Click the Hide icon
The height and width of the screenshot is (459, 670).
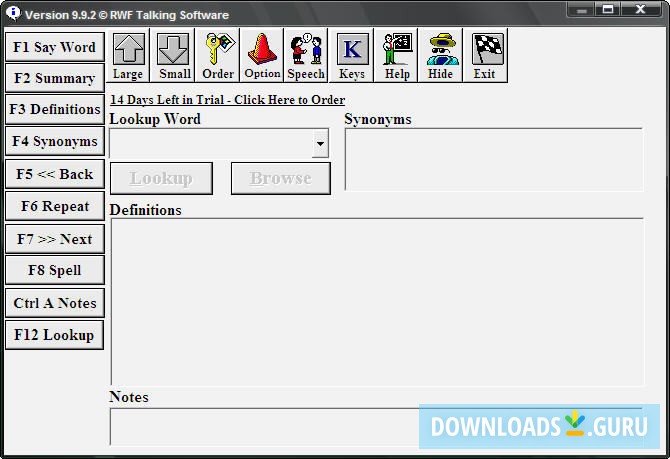(x=441, y=56)
